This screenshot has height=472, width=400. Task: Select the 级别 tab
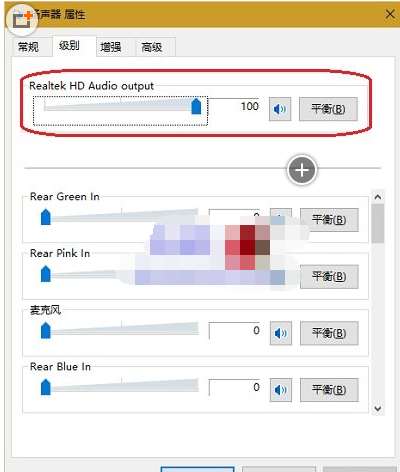[70, 46]
